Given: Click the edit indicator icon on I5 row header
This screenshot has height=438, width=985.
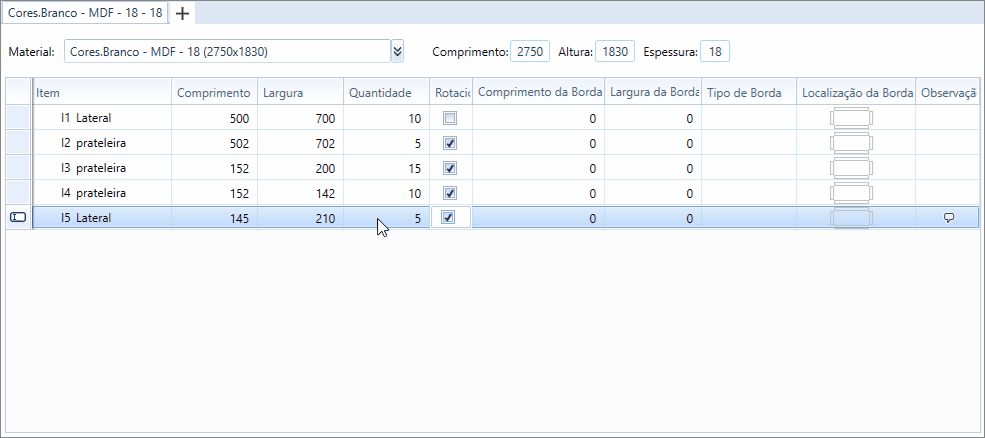Looking at the screenshot, I should 18,217.
